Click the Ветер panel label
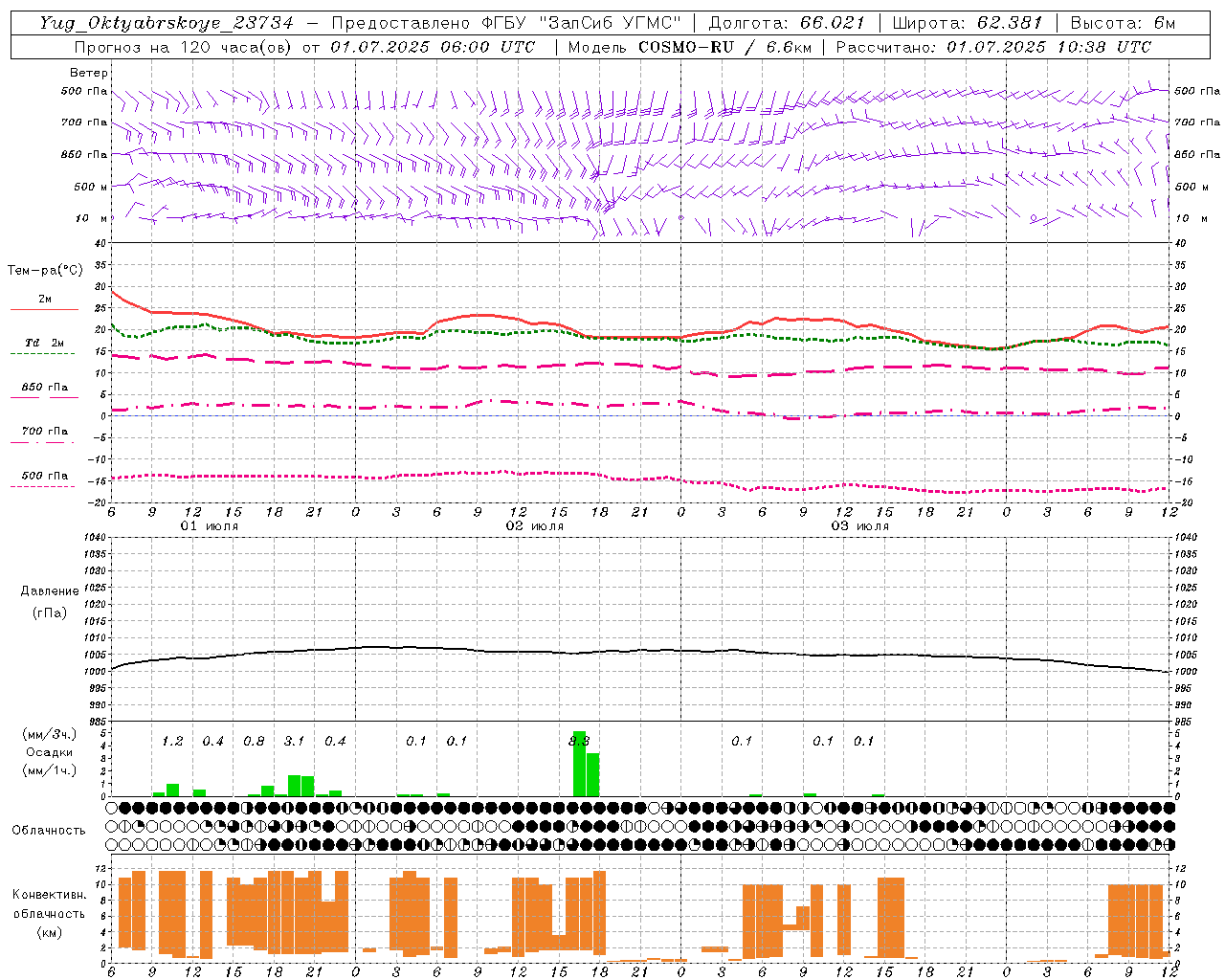 click(89, 73)
